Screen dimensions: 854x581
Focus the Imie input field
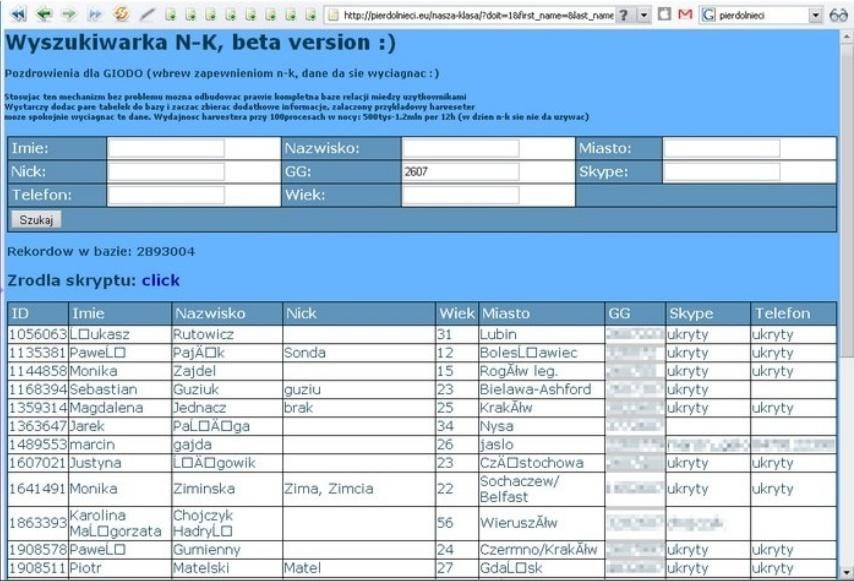click(166, 149)
